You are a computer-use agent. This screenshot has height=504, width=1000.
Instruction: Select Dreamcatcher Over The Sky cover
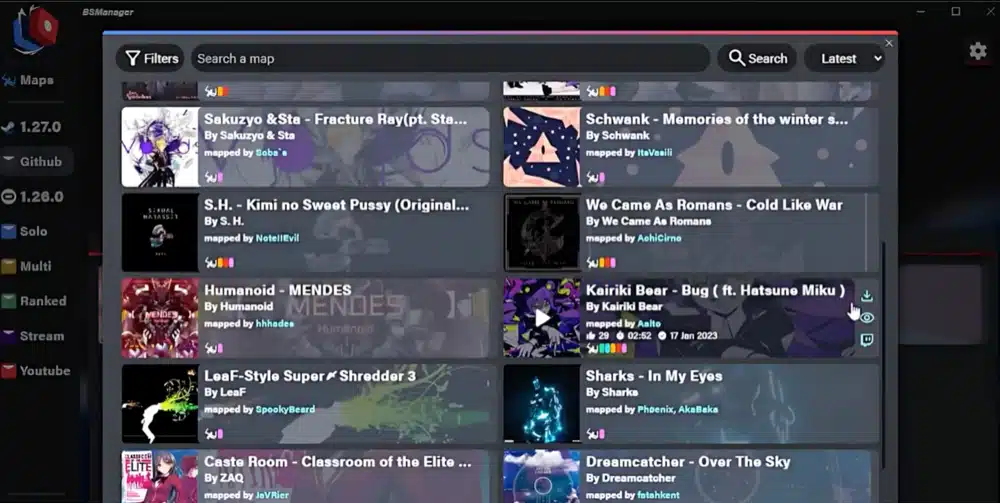541,476
